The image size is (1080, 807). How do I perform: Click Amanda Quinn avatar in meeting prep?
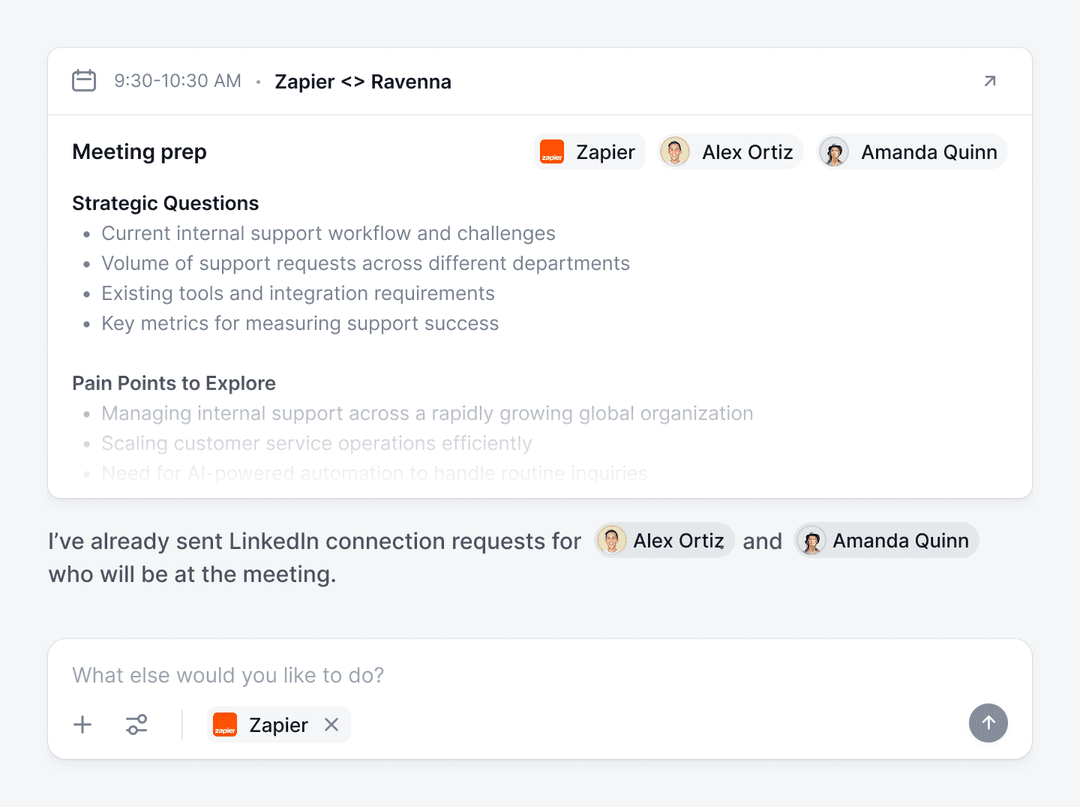(x=834, y=152)
